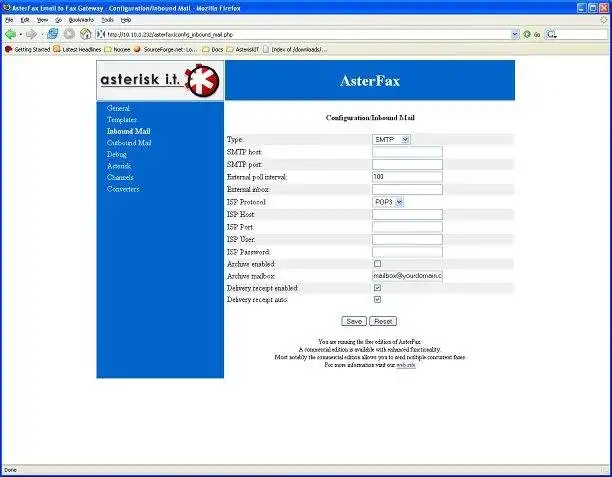612x477 pixels.
Task: Click the throbber icon at menu bar right
Action: coord(604,20)
